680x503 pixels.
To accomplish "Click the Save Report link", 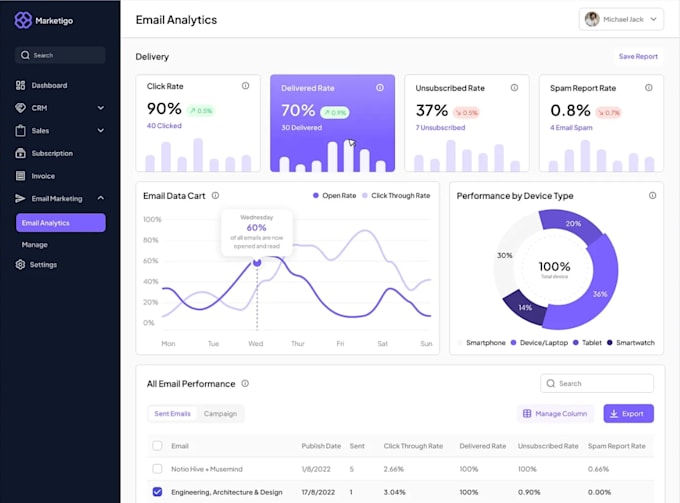I will tap(638, 56).
